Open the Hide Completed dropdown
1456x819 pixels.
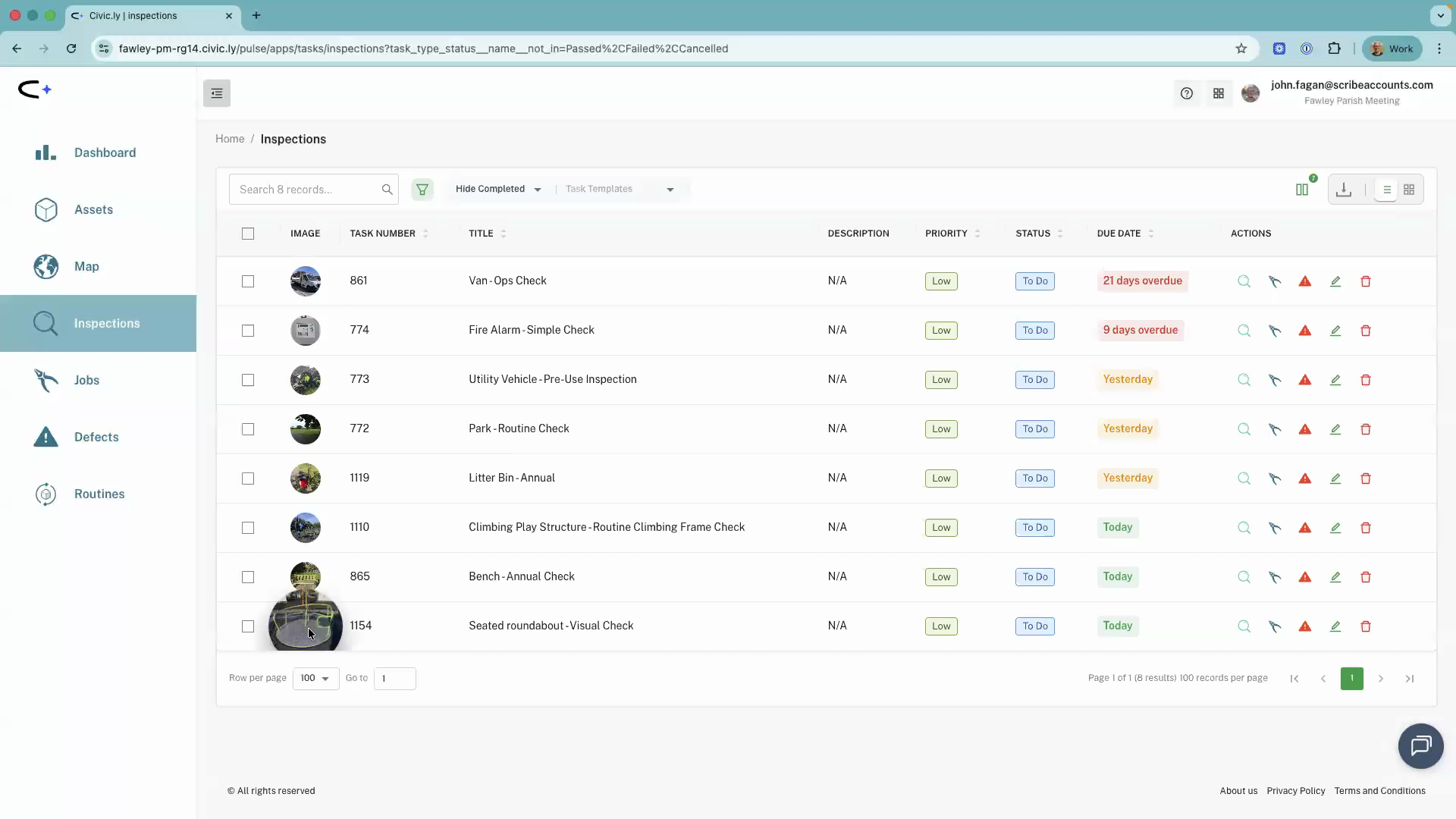pos(498,189)
